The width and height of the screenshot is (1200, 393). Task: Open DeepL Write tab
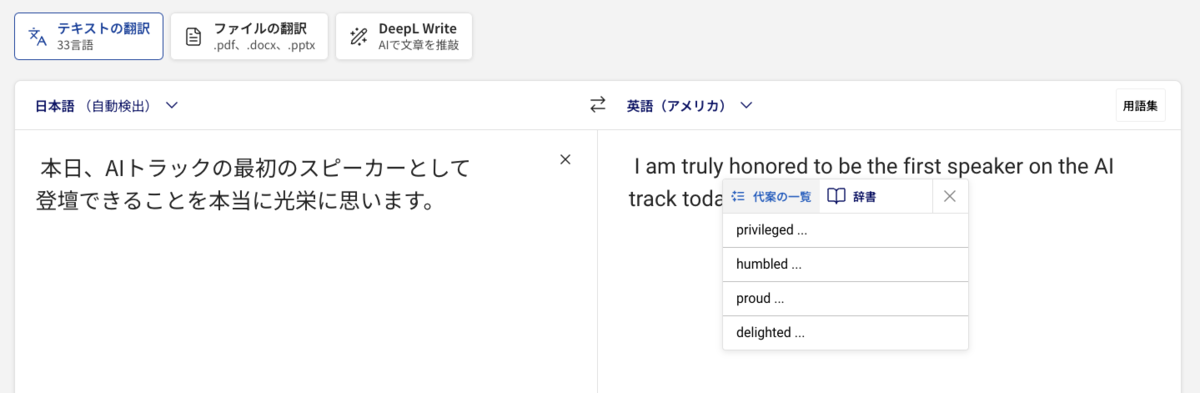[x=404, y=36]
